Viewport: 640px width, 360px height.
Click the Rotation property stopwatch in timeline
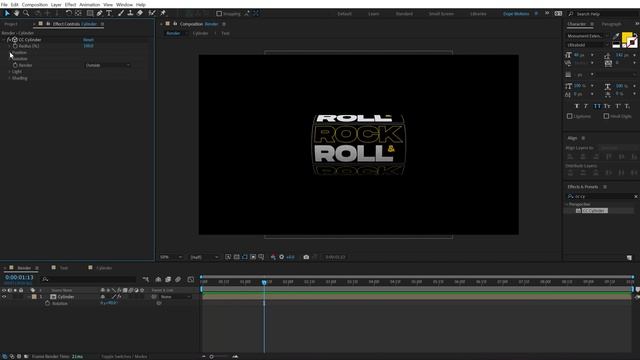(x=47, y=303)
